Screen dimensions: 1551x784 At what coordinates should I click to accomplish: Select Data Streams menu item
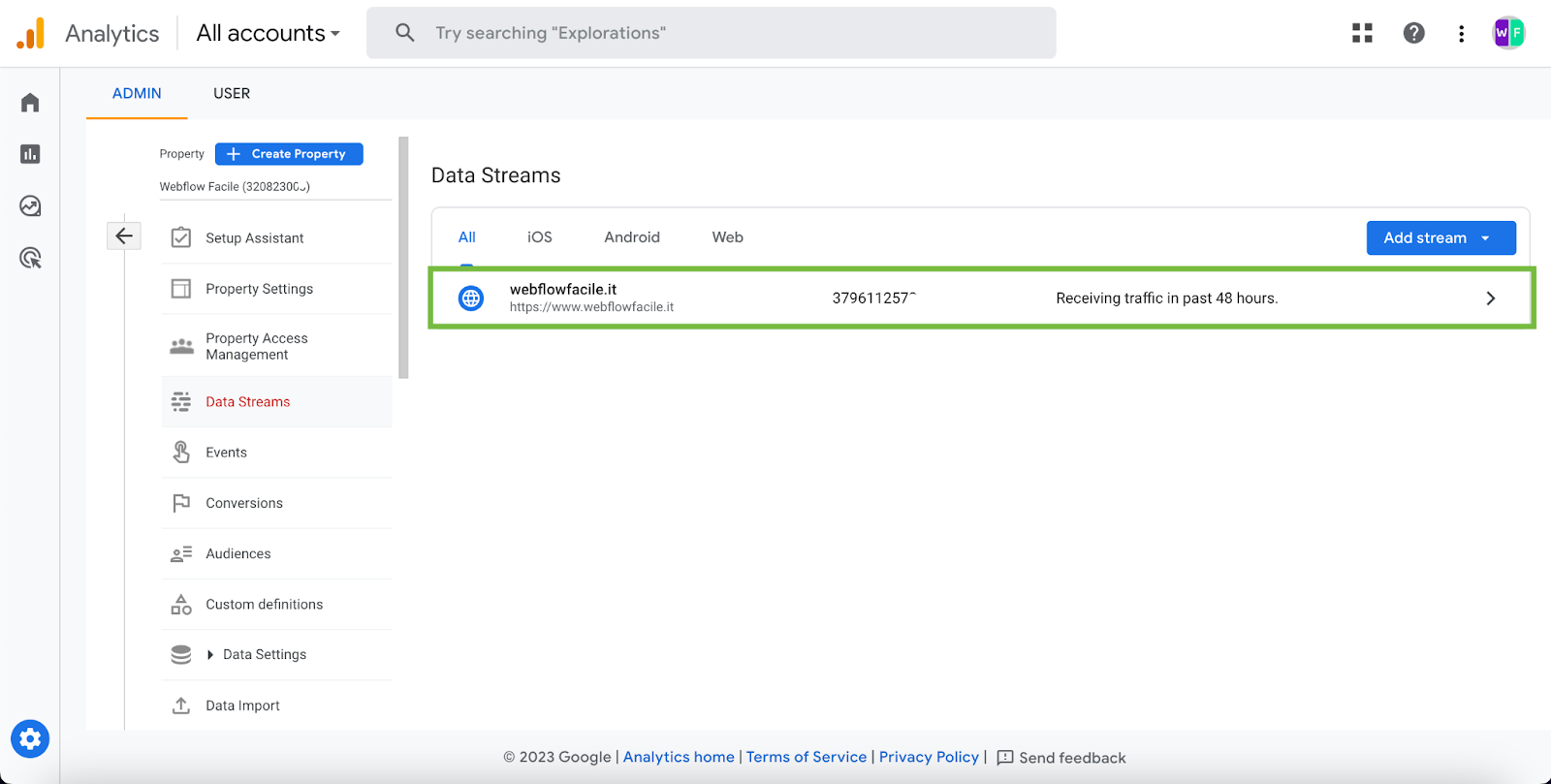coord(276,402)
